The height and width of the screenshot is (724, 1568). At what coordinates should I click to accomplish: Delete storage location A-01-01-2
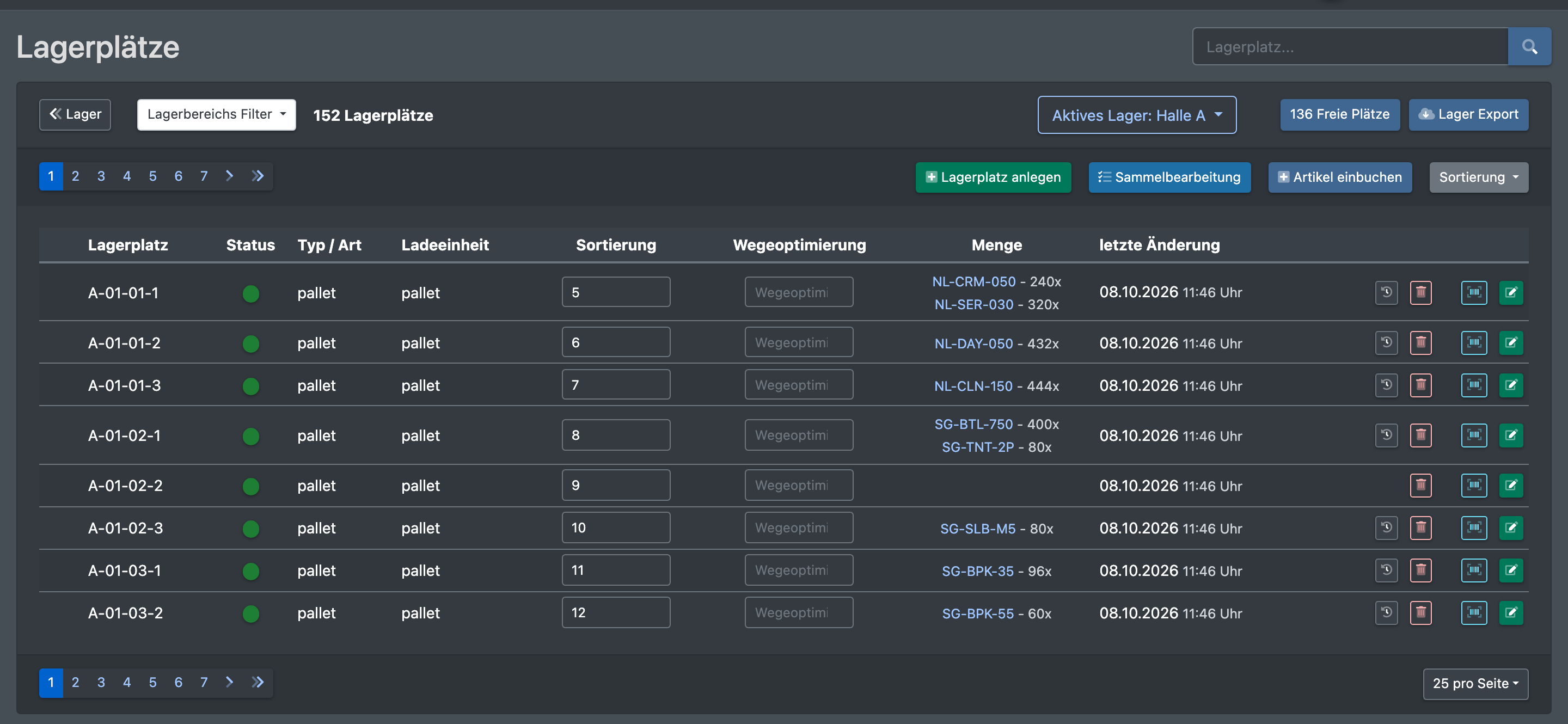pos(1420,342)
